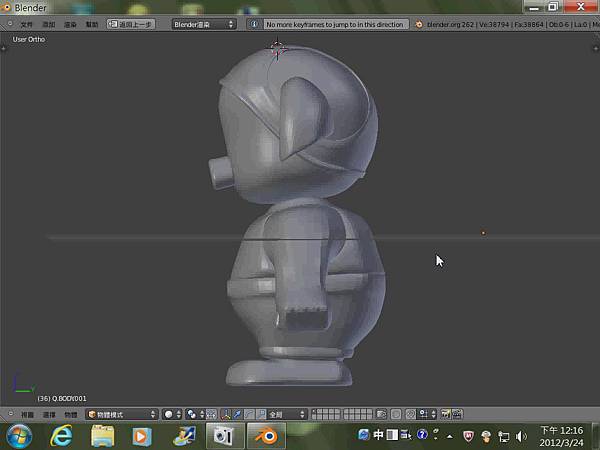Viewport: 600px width, 450px height.
Task: Click the Info editor type selector icon
Action: point(10,24)
